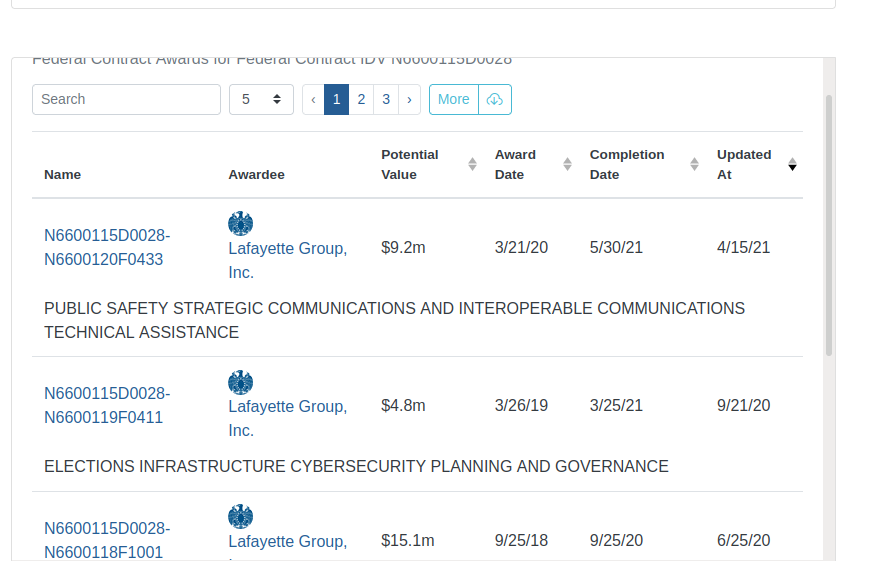Open contract N6600115D0028-N6600120F0433 link

click(107, 247)
